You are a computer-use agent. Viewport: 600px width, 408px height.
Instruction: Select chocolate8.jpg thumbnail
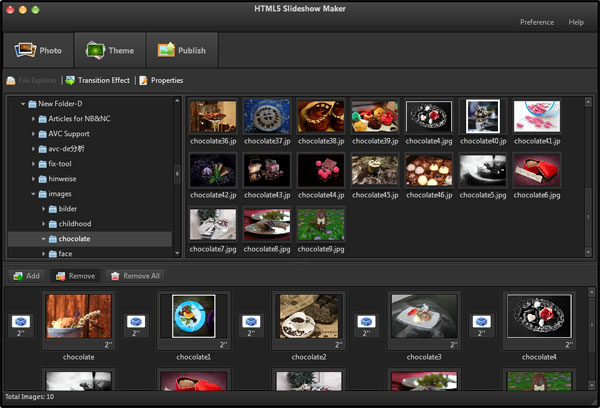point(267,224)
